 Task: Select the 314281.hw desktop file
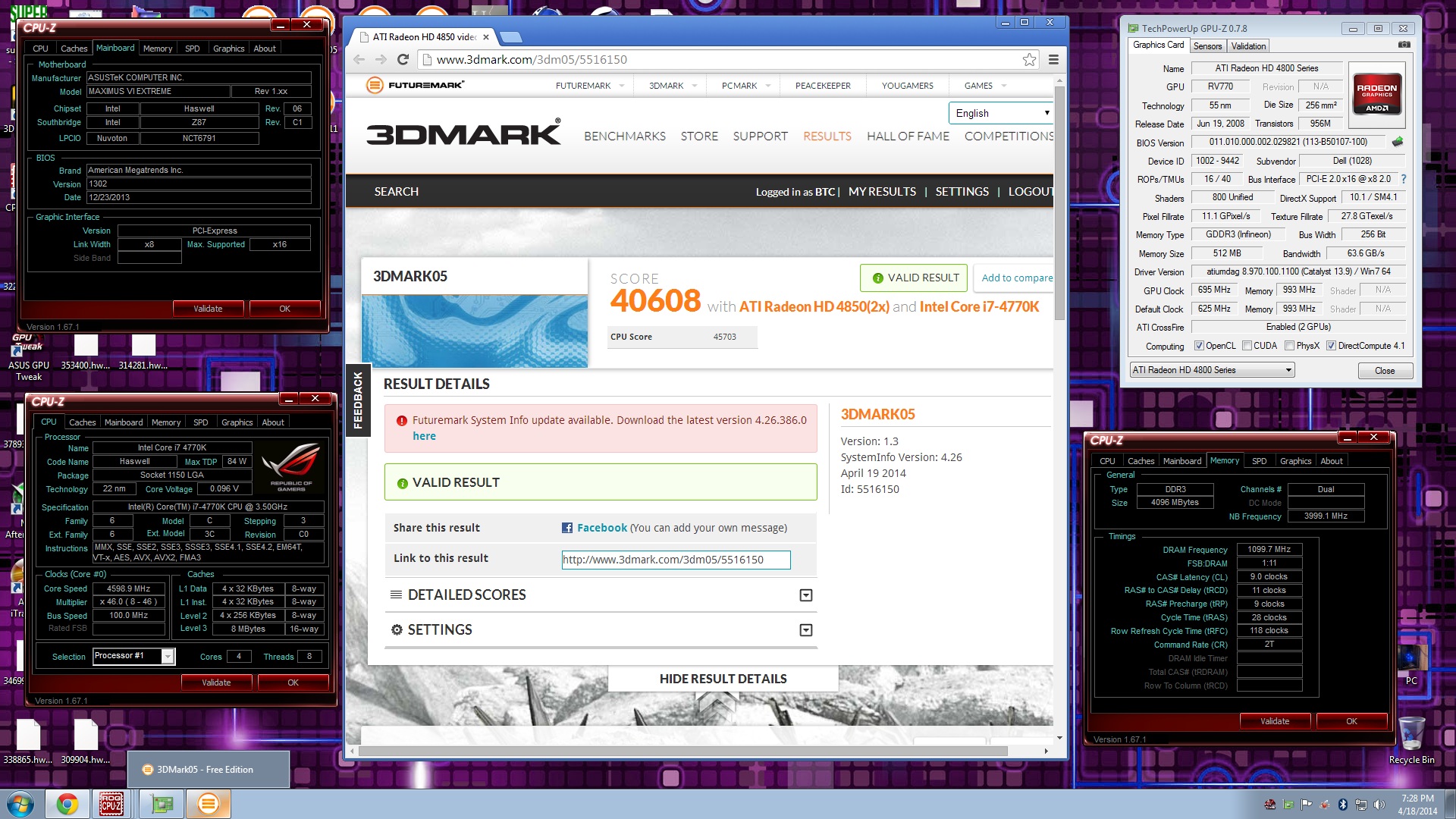tap(143, 353)
